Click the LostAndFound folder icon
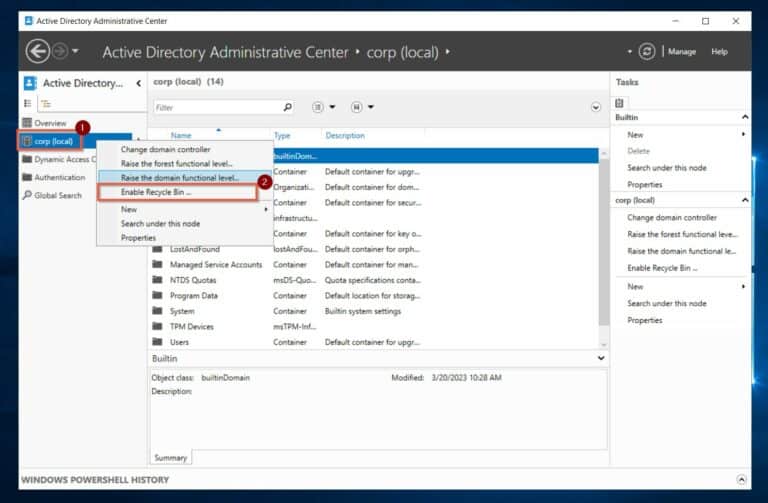 pos(157,249)
